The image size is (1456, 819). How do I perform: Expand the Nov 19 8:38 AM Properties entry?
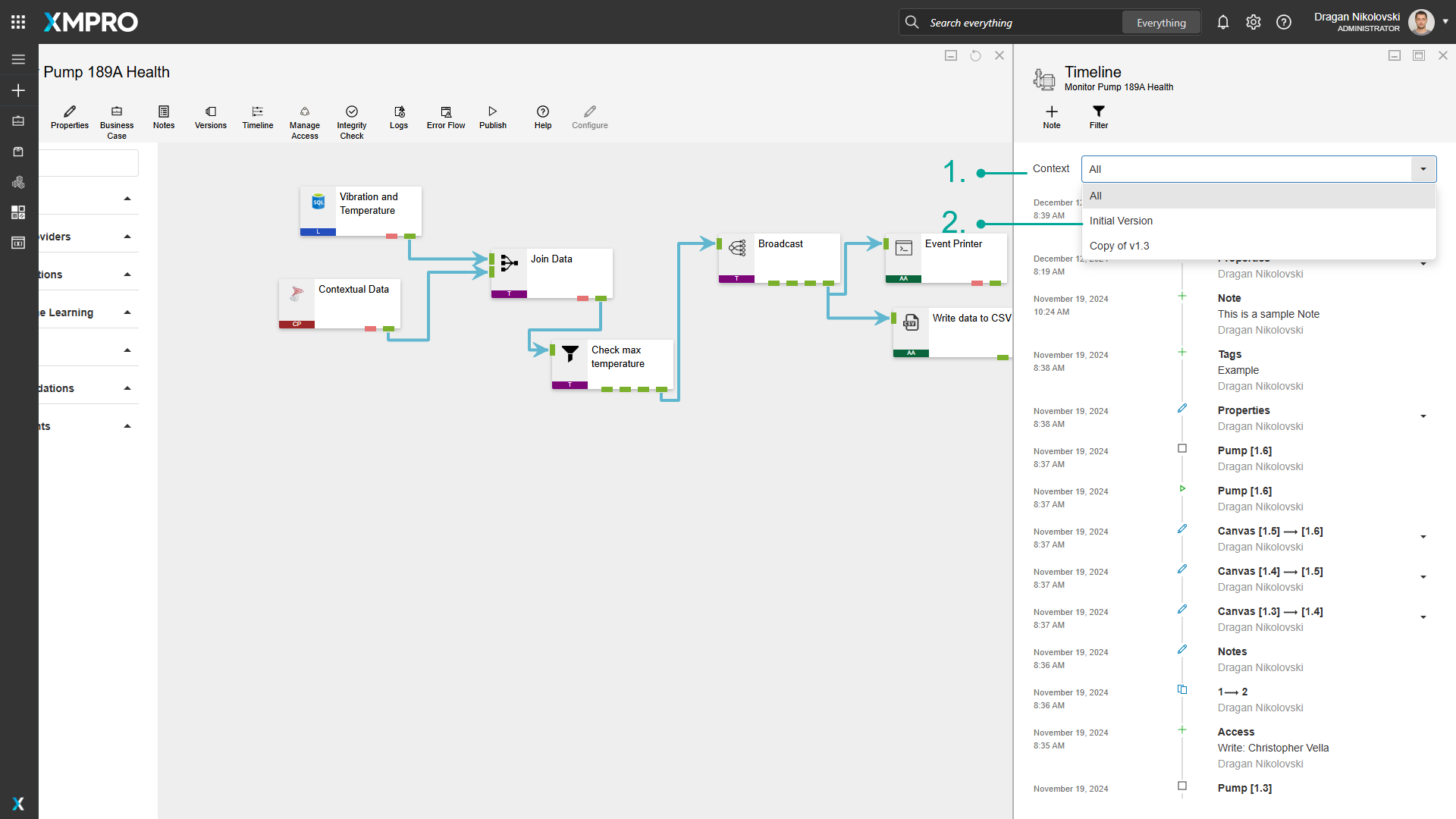coord(1423,416)
